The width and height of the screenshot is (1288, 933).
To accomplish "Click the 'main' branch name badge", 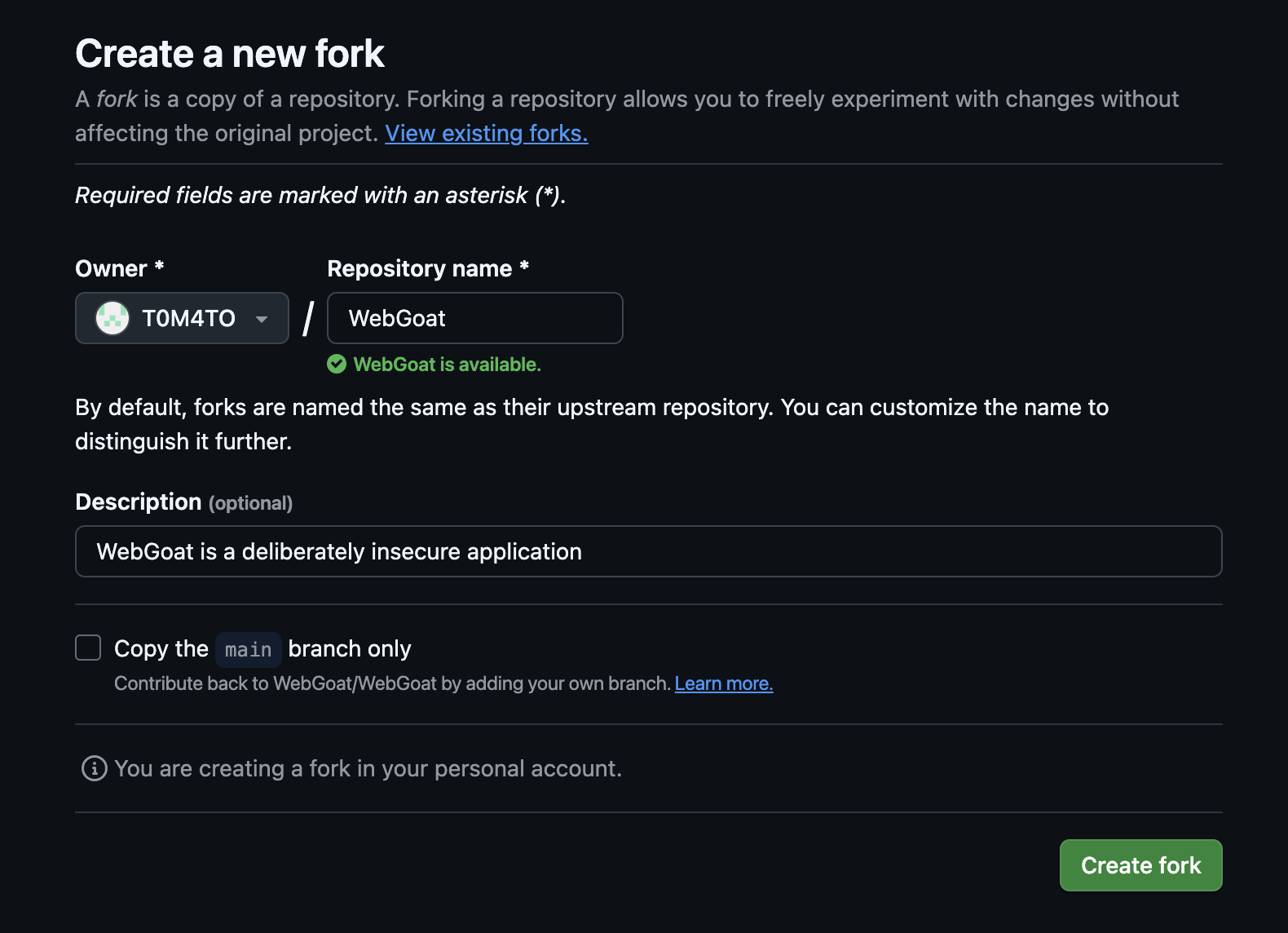I will [249, 650].
